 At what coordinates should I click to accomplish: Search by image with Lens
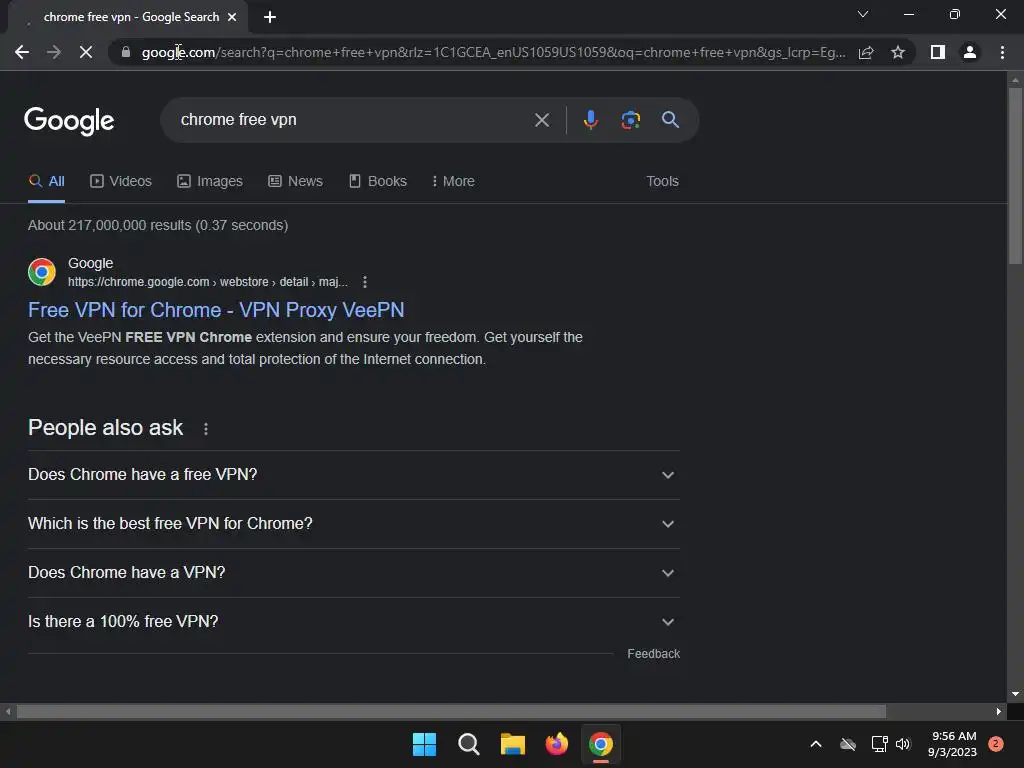coord(630,120)
